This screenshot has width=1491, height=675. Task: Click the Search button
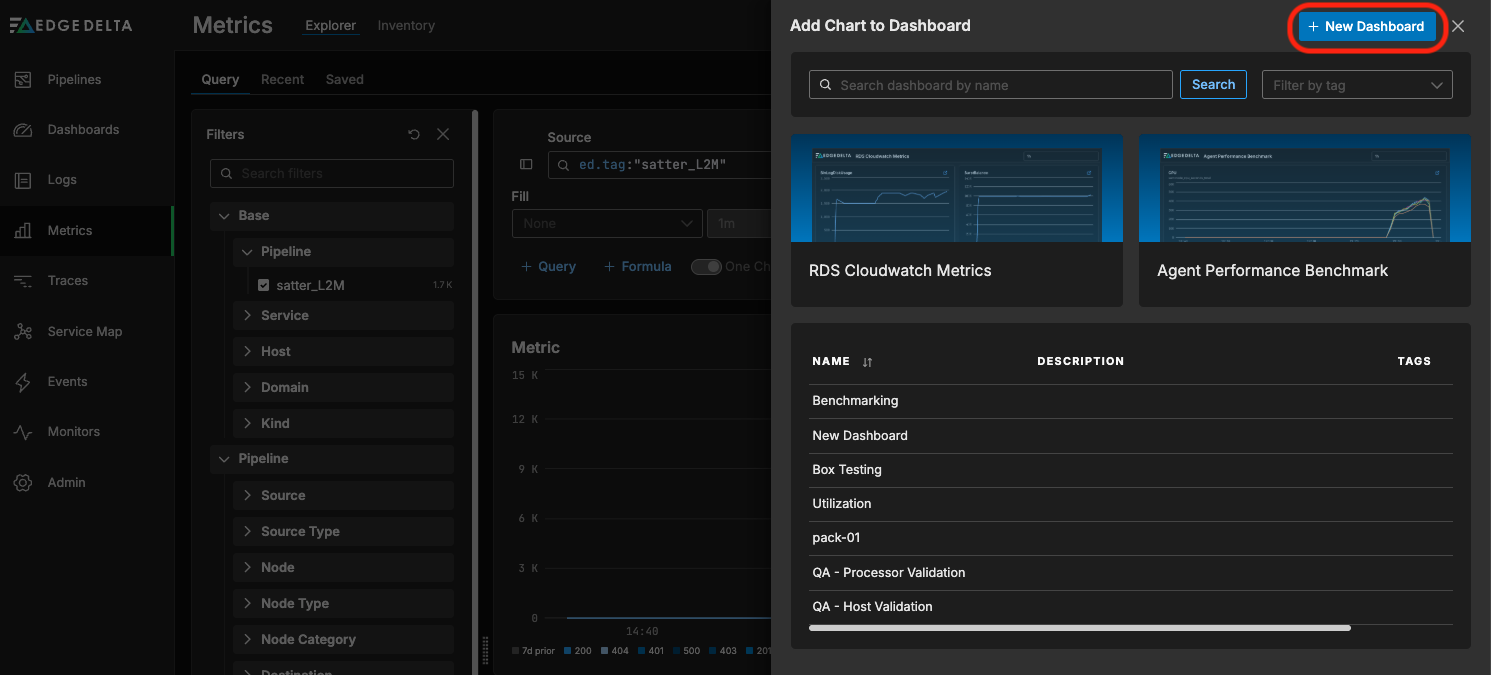(1213, 85)
